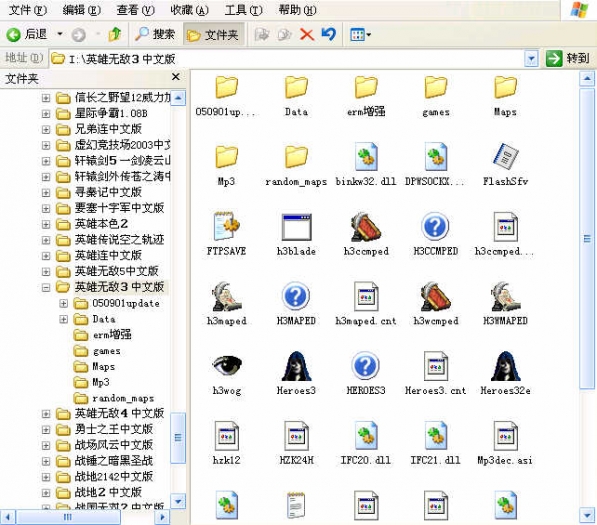The width and height of the screenshot is (597, 525).
Task: Click the blue Undo arrow toolbar icon
Action: [329, 34]
